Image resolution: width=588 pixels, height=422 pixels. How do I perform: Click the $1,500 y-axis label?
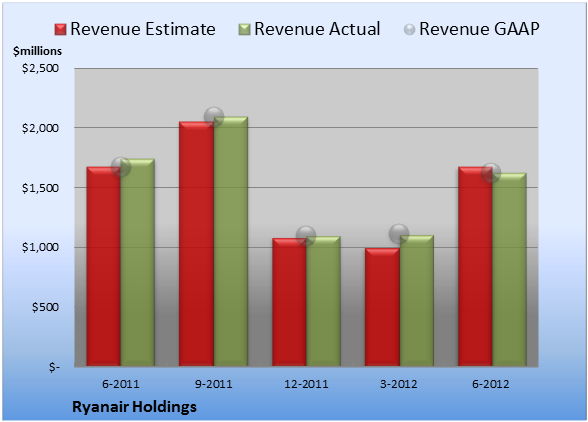[x=40, y=188]
